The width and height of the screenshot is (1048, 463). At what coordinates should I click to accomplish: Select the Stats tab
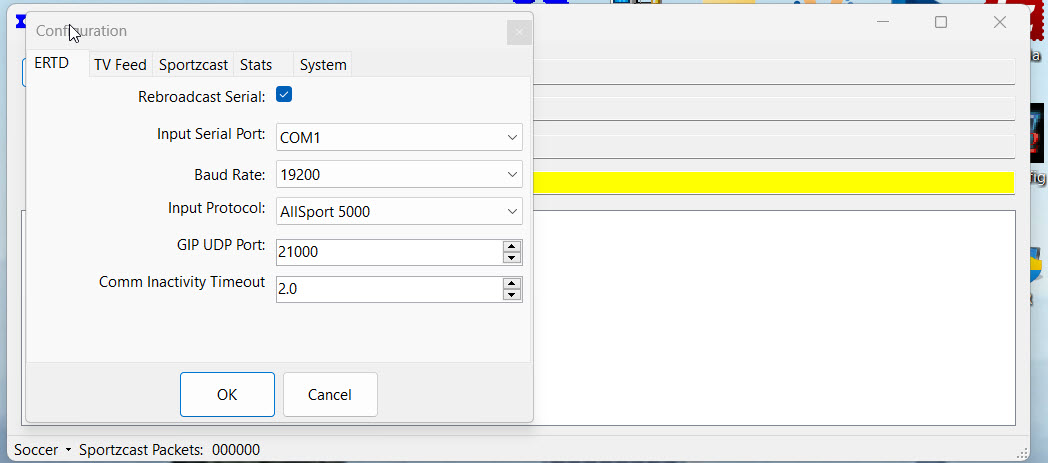pyautogui.click(x=256, y=65)
